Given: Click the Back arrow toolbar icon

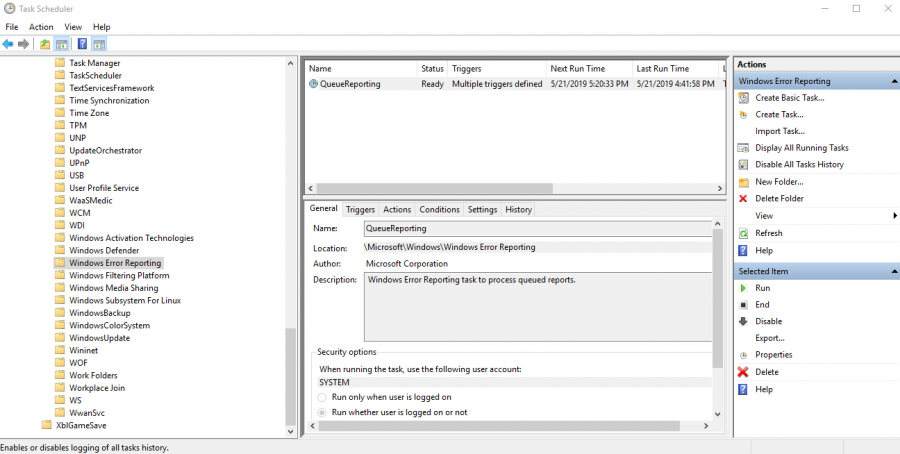Looking at the screenshot, I should (x=7, y=44).
